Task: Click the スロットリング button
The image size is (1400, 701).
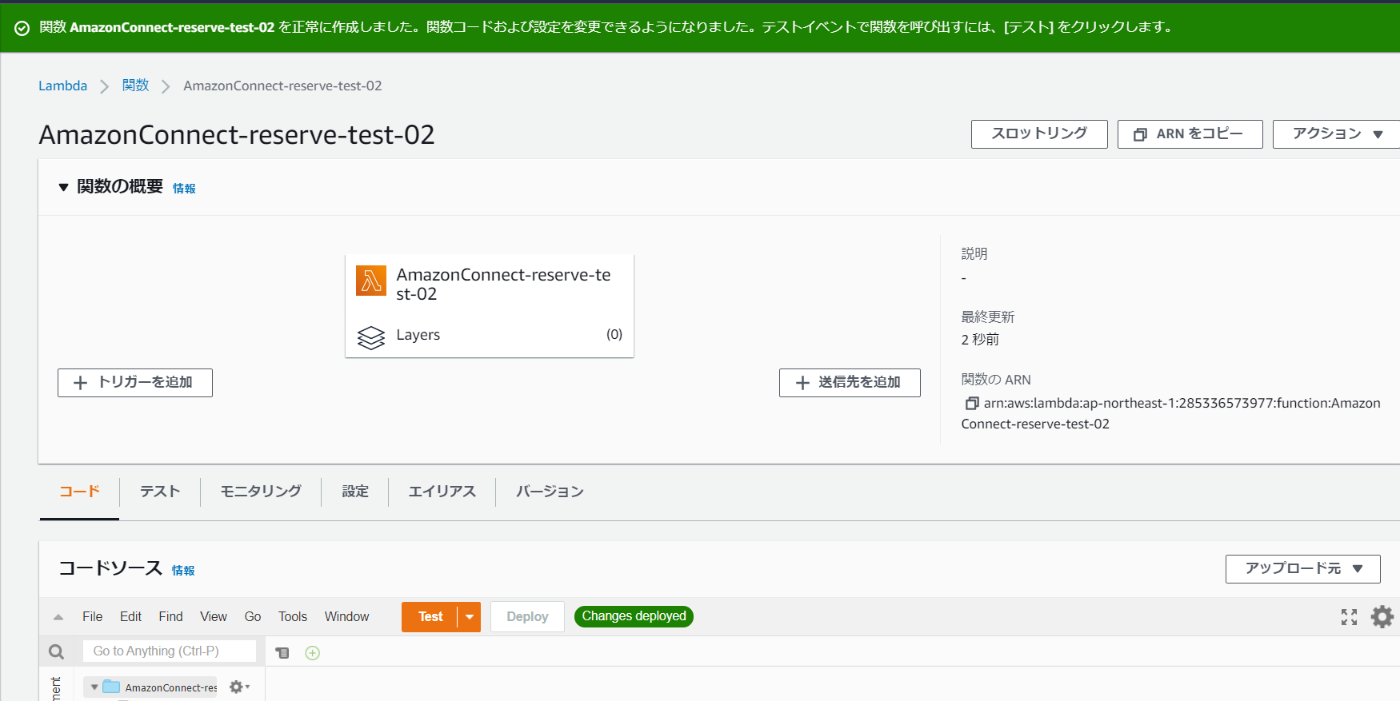Action: [x=1039, y=134]
